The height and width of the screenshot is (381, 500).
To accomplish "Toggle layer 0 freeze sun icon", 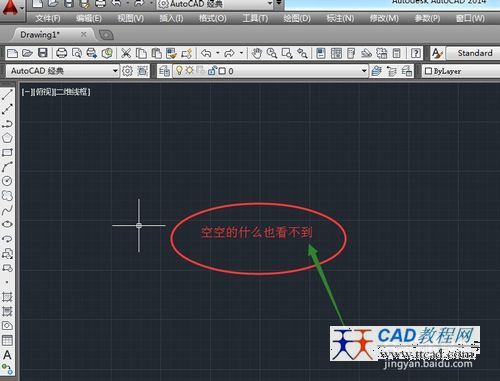I will [190, 71].
